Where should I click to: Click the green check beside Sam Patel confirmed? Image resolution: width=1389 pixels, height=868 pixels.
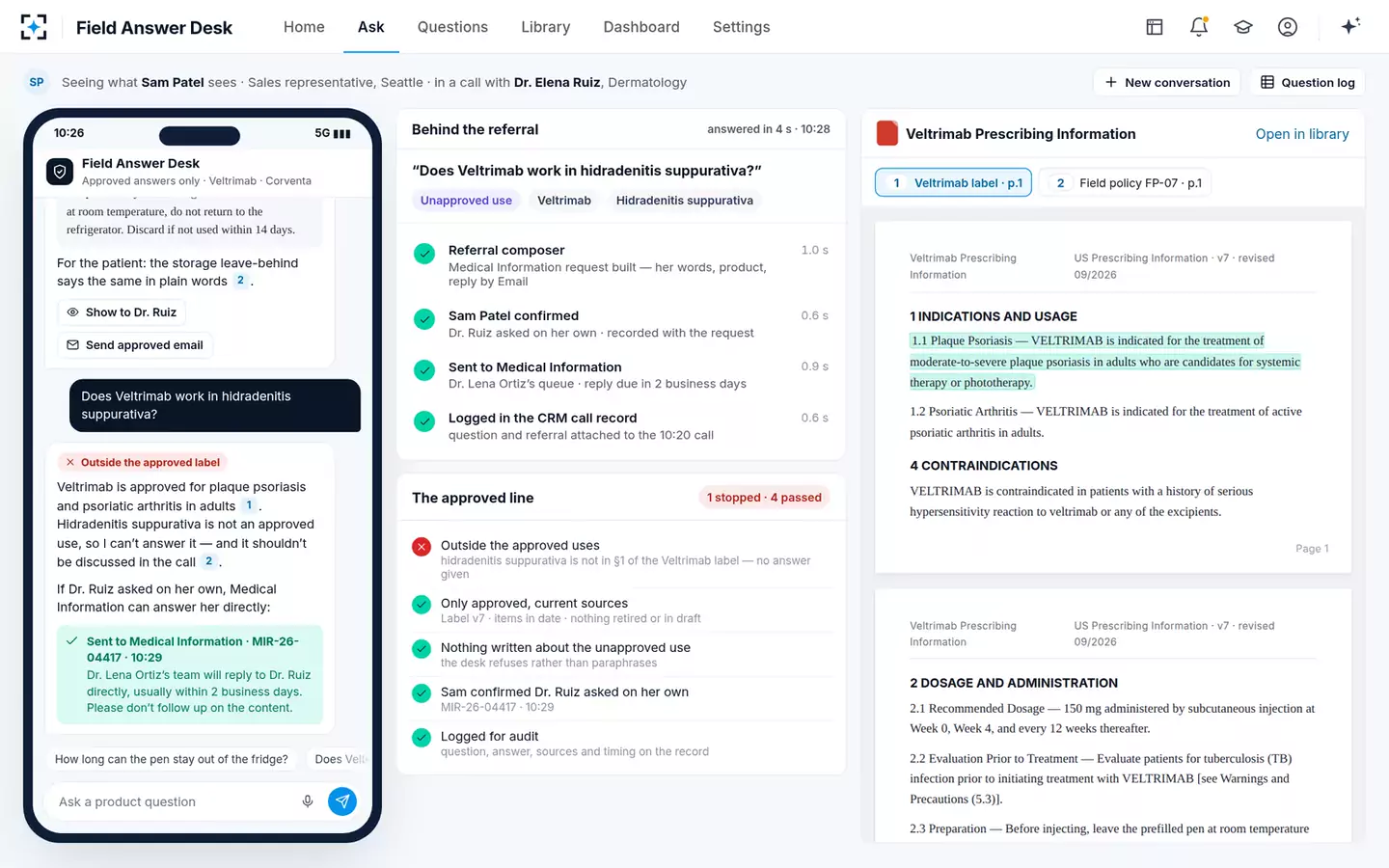[424, 319]
